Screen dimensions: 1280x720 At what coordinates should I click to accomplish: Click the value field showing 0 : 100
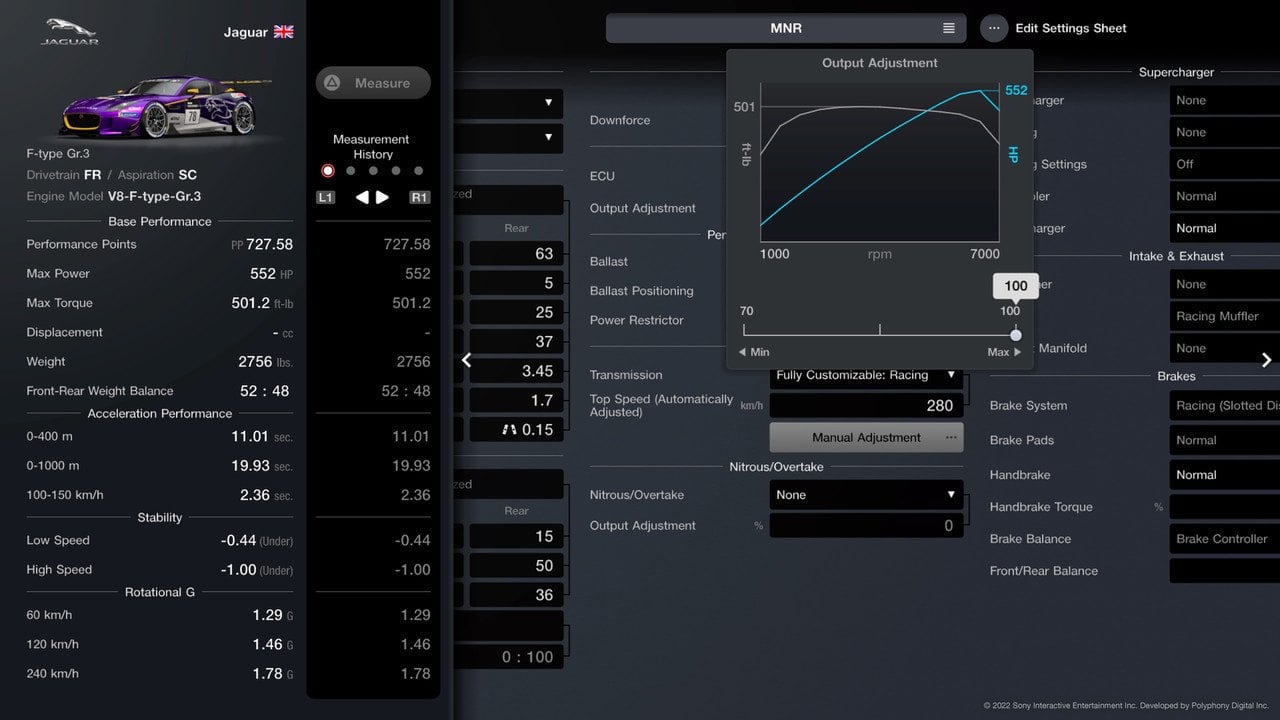pos(506,657)
